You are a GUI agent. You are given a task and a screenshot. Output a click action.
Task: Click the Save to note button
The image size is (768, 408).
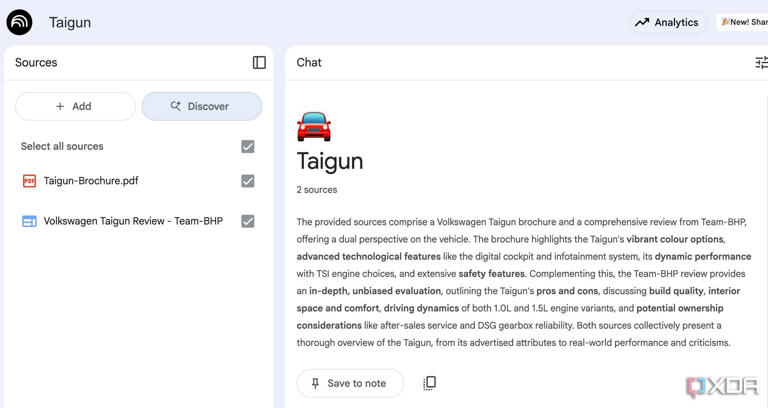click(350, 383)
